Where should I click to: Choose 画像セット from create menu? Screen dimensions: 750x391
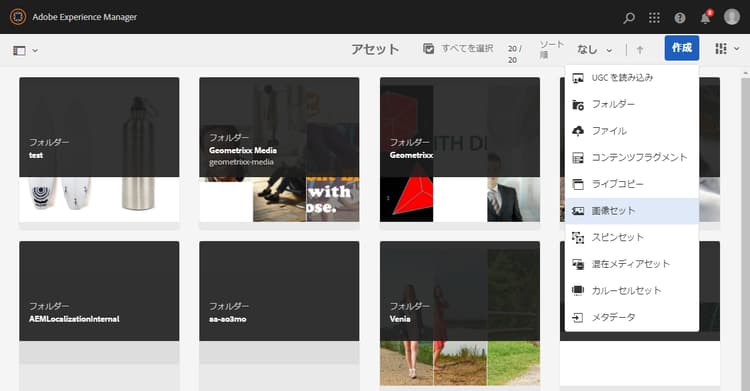pos(631,211)
